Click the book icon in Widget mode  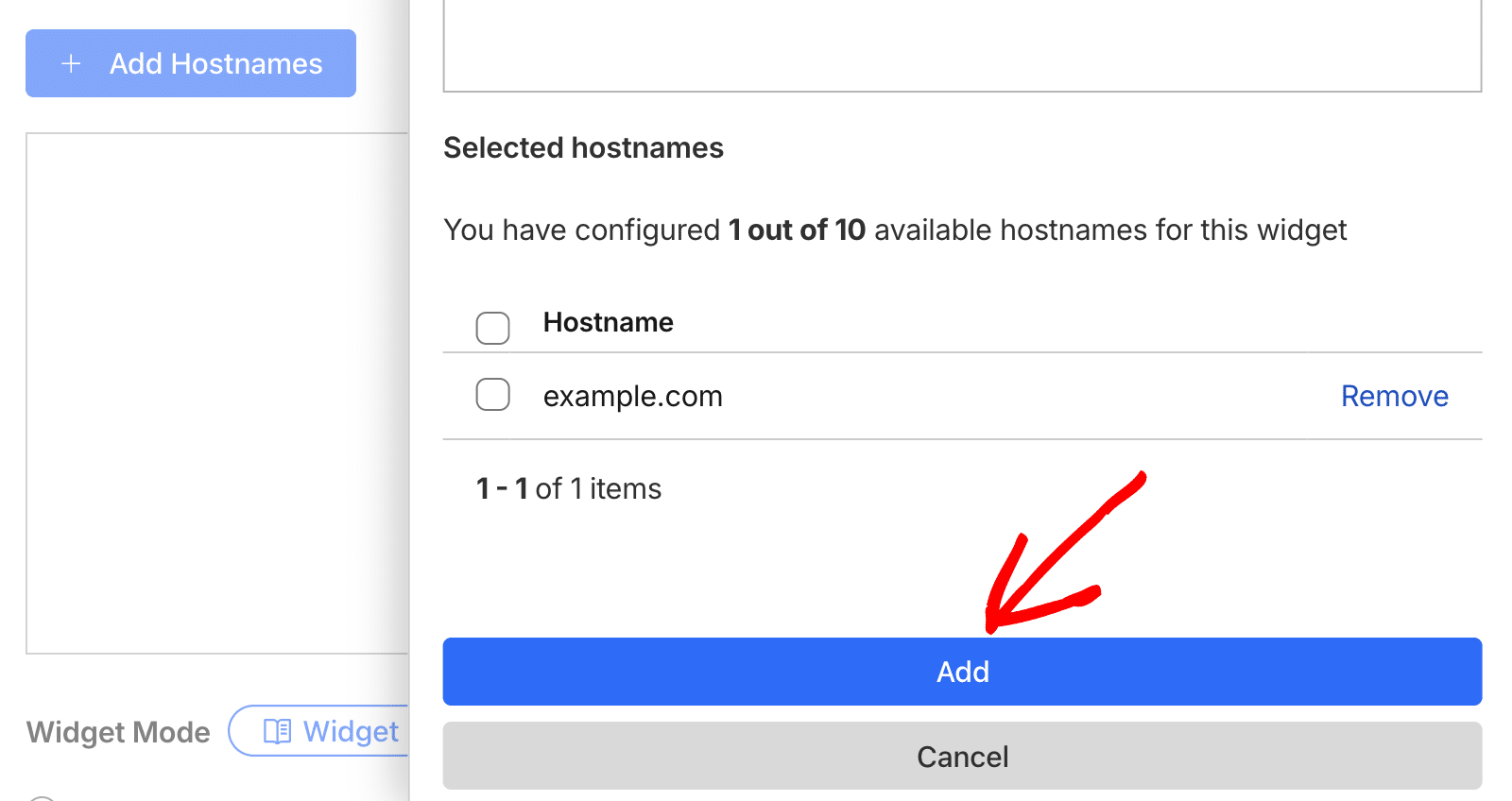pos(277,731)
